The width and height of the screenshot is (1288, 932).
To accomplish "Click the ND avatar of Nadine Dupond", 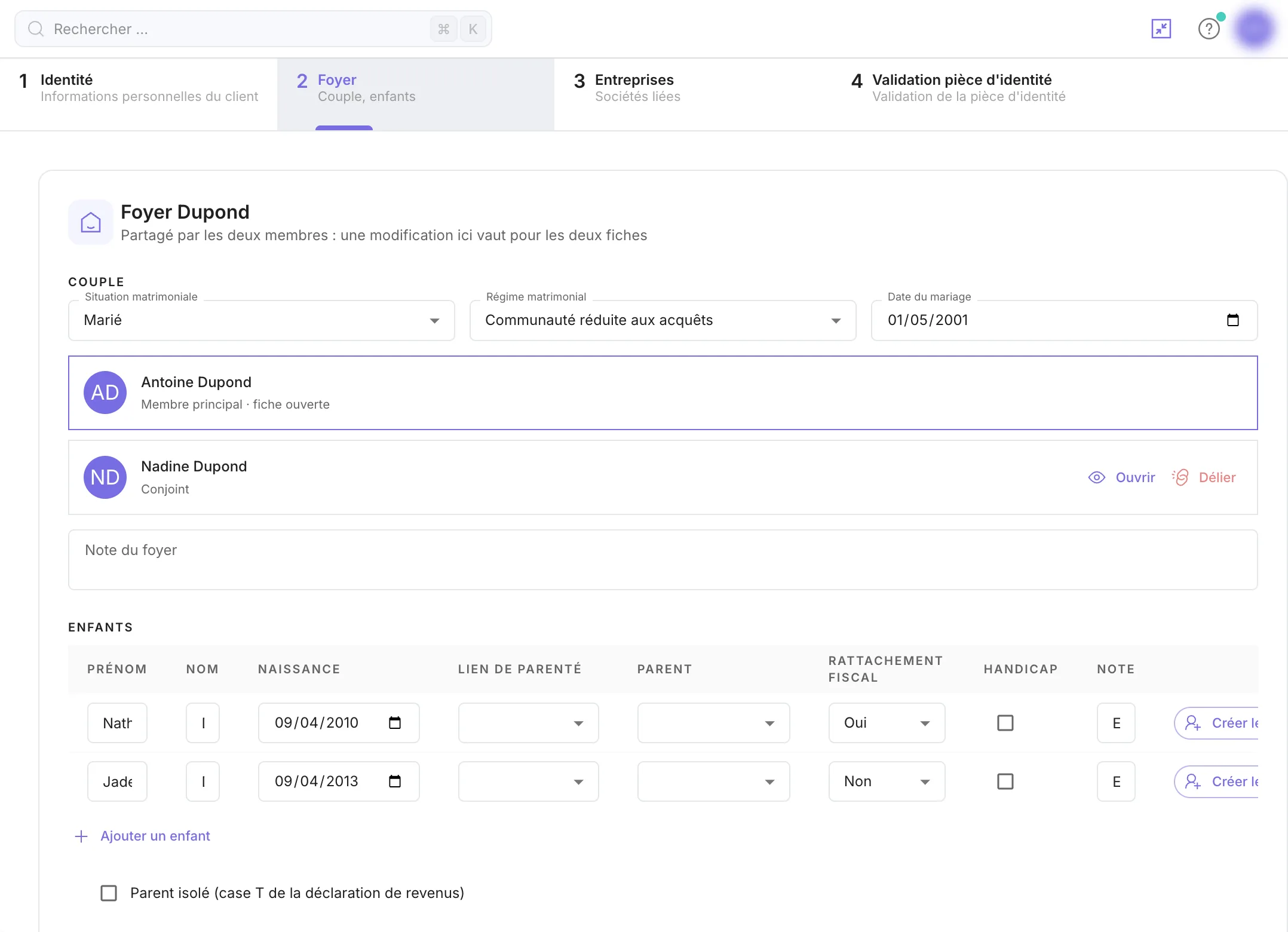I will [105, 477].
